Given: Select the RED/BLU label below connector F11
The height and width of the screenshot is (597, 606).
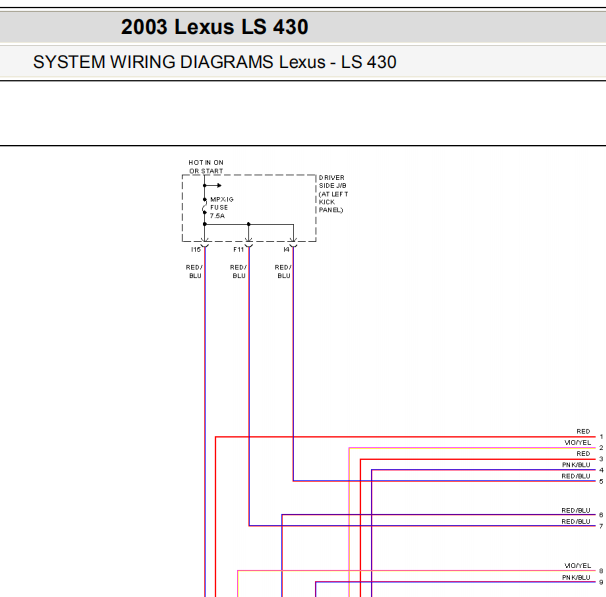Looking at the screenshot, I should pyautogui.click(x=238, y=271).
